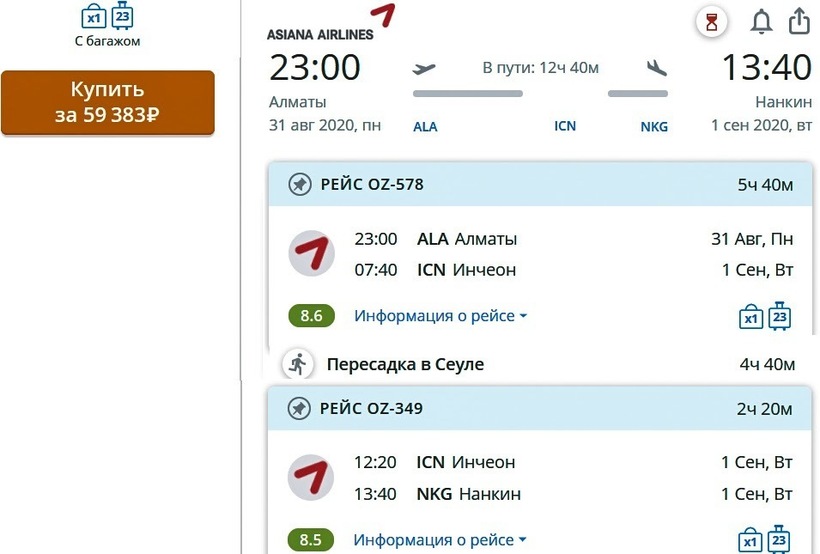The image size is (820, 554).
Task: Expand 'Информация о рейсе' for OZ-578
Action: pos(440,316)
